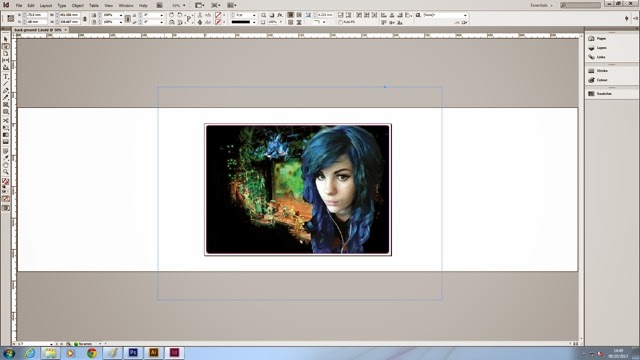Open Windows Explorer folder from taskbar
Screen dimensions: 640x360
point(51,353)
